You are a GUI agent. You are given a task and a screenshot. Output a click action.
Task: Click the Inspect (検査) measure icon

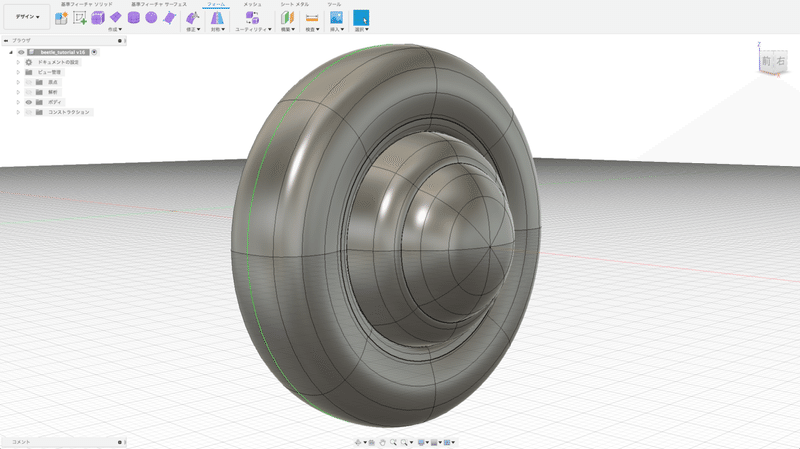point(312,18)
